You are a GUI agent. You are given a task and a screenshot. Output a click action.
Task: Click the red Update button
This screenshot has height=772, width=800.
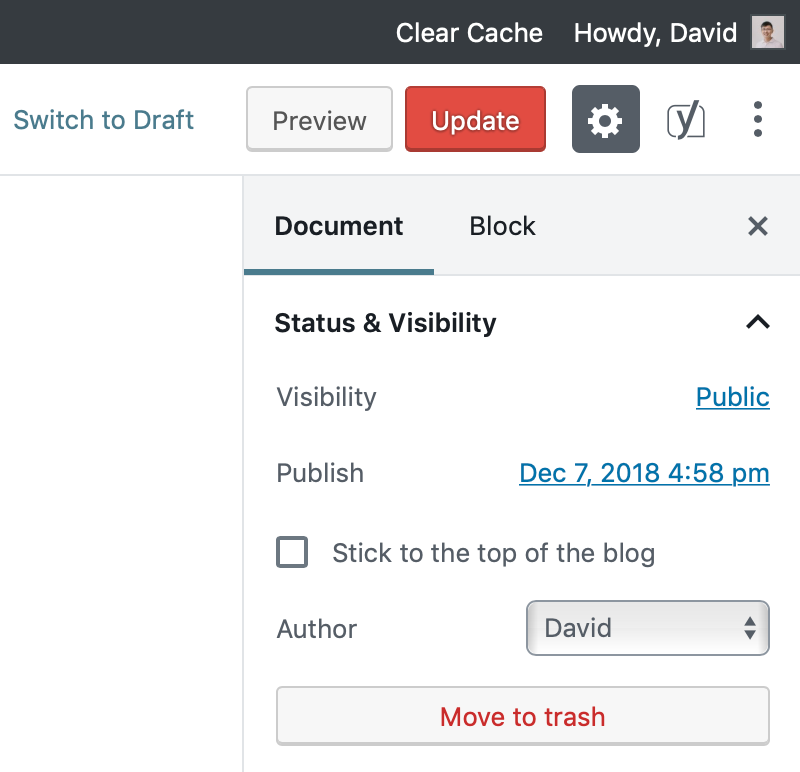tap(476, 119)
